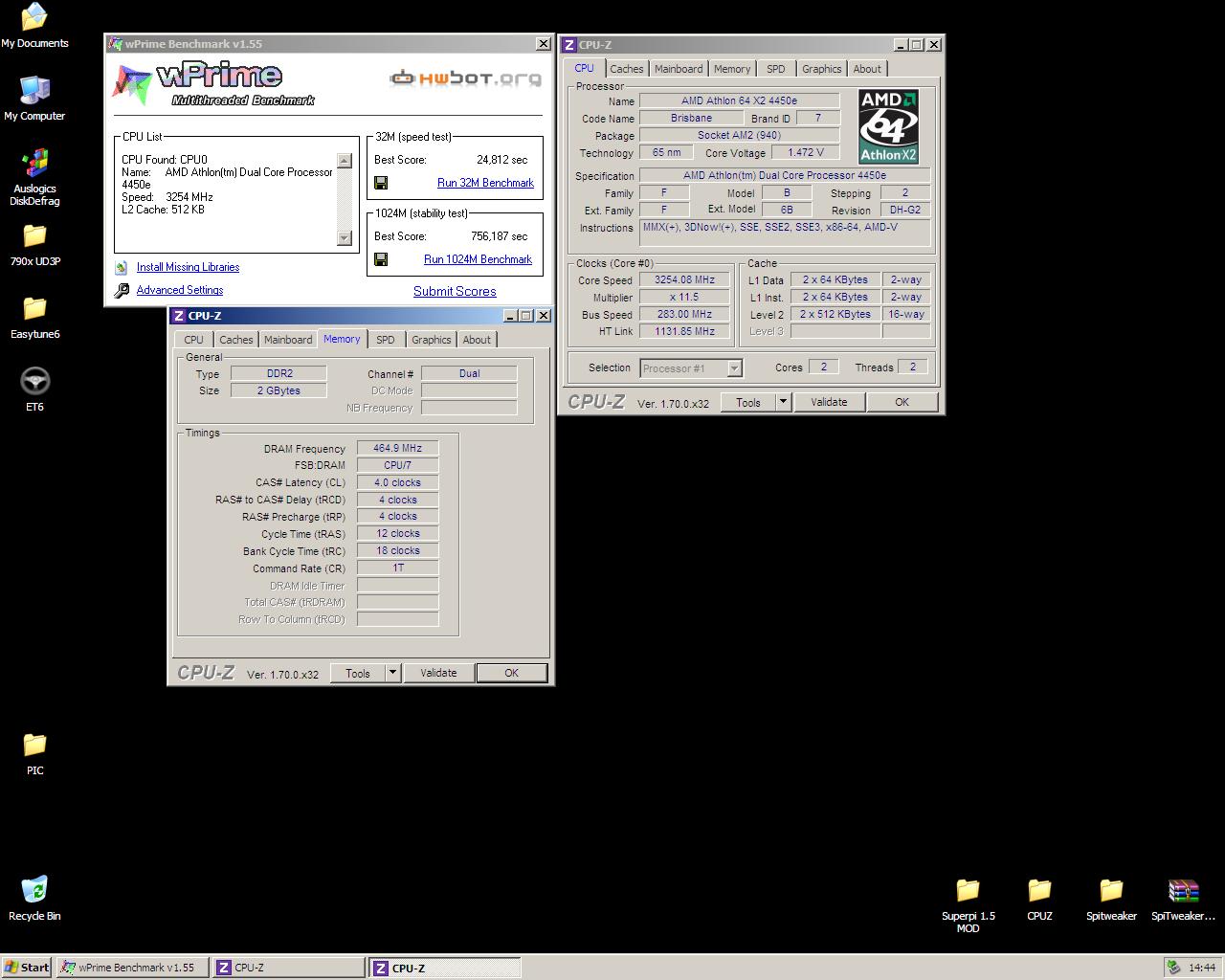Switch to Mainboard tab in processor CPU-Z
Viewport: 1225px width, 980px height.
coord(679,69)
